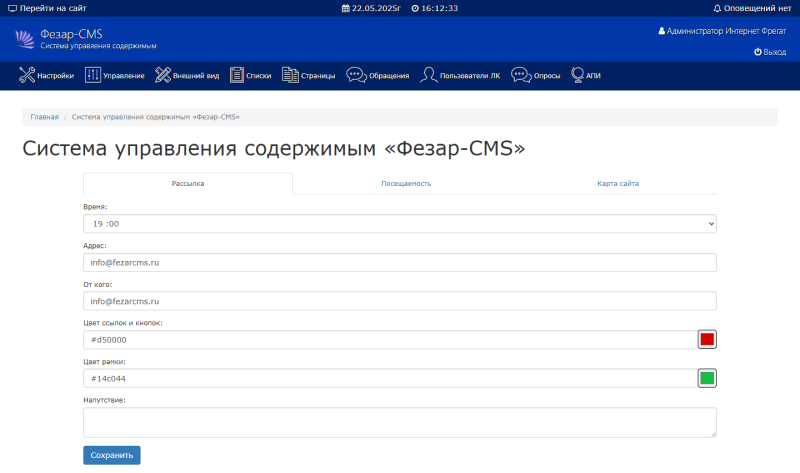The width and height of the screenshot is (800, 473).
Task: Select the Рассылка tab
Action: coord(188,184)
